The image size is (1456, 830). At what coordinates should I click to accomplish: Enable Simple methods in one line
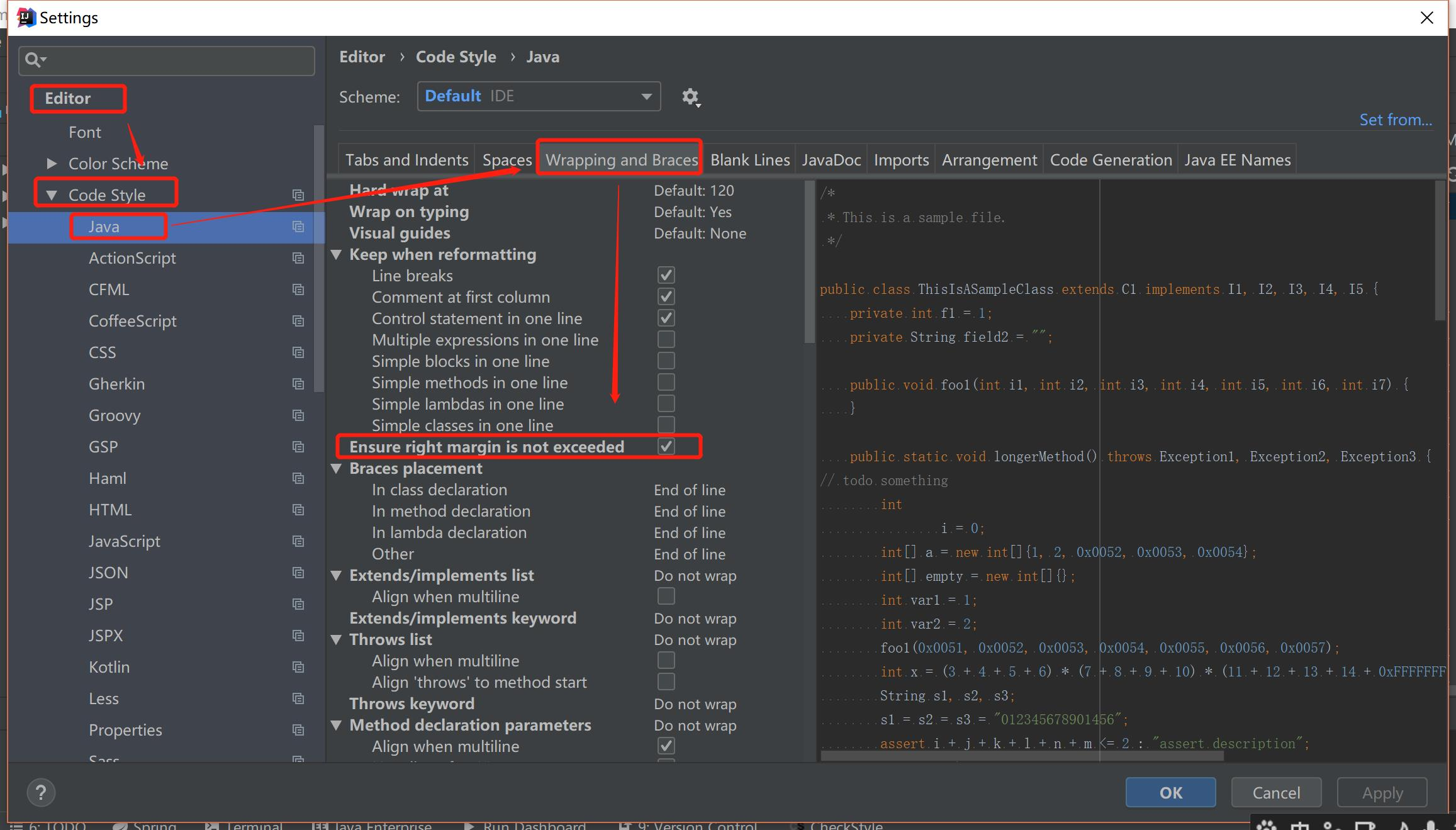(x=666, y=382)
